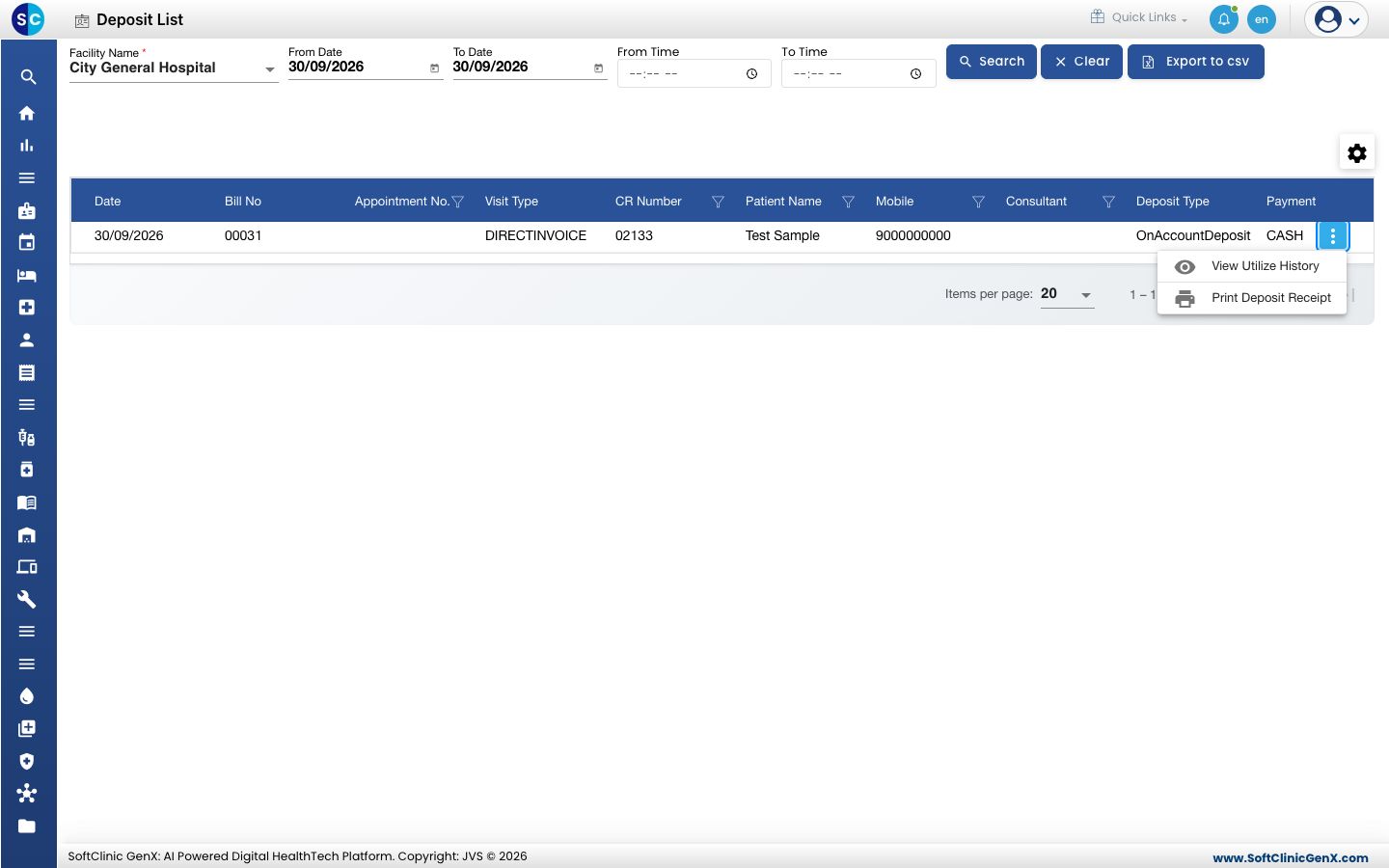Sort by the Bill No column header
The width and height of the screenshot is (1389, 868).
coord(243,202)
